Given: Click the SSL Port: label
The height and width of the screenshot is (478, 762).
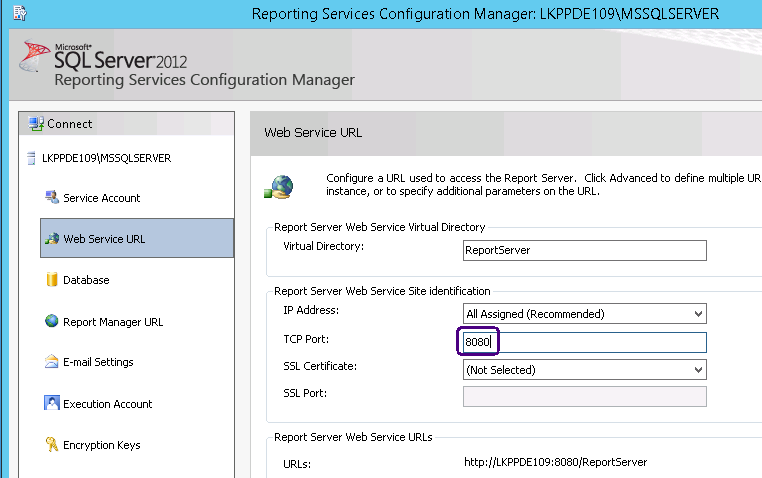Looking at the screenshot, I should point(305,393).
